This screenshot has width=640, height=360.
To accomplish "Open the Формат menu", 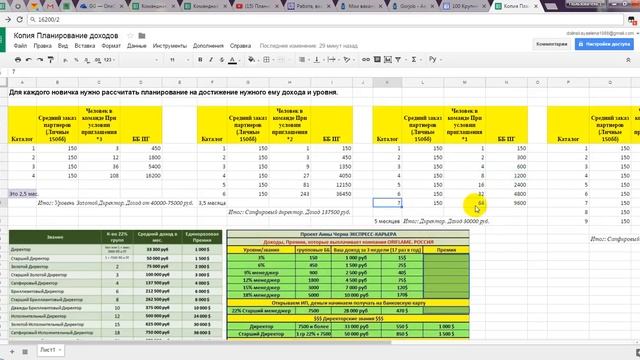I will pyautogui.click(x=111, y=46).
